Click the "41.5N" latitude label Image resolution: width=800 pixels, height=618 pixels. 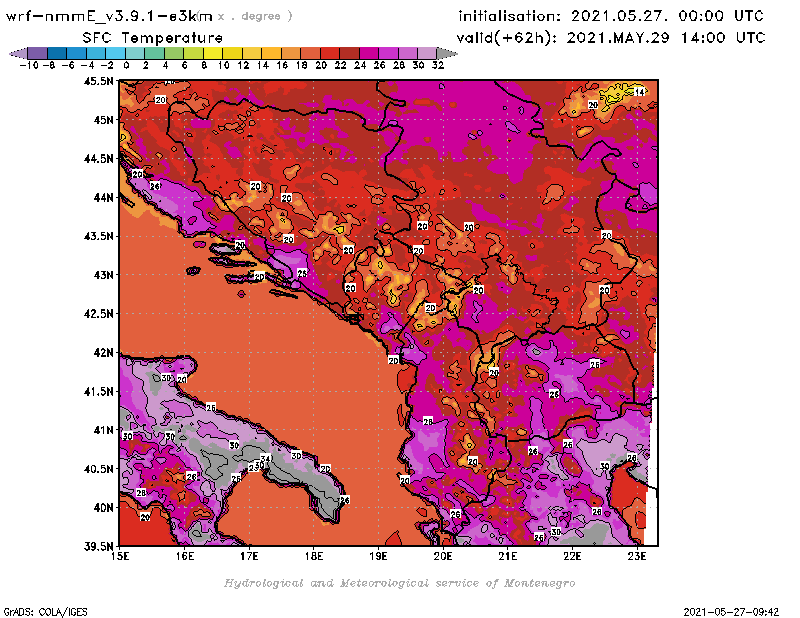tap(99, 391)
